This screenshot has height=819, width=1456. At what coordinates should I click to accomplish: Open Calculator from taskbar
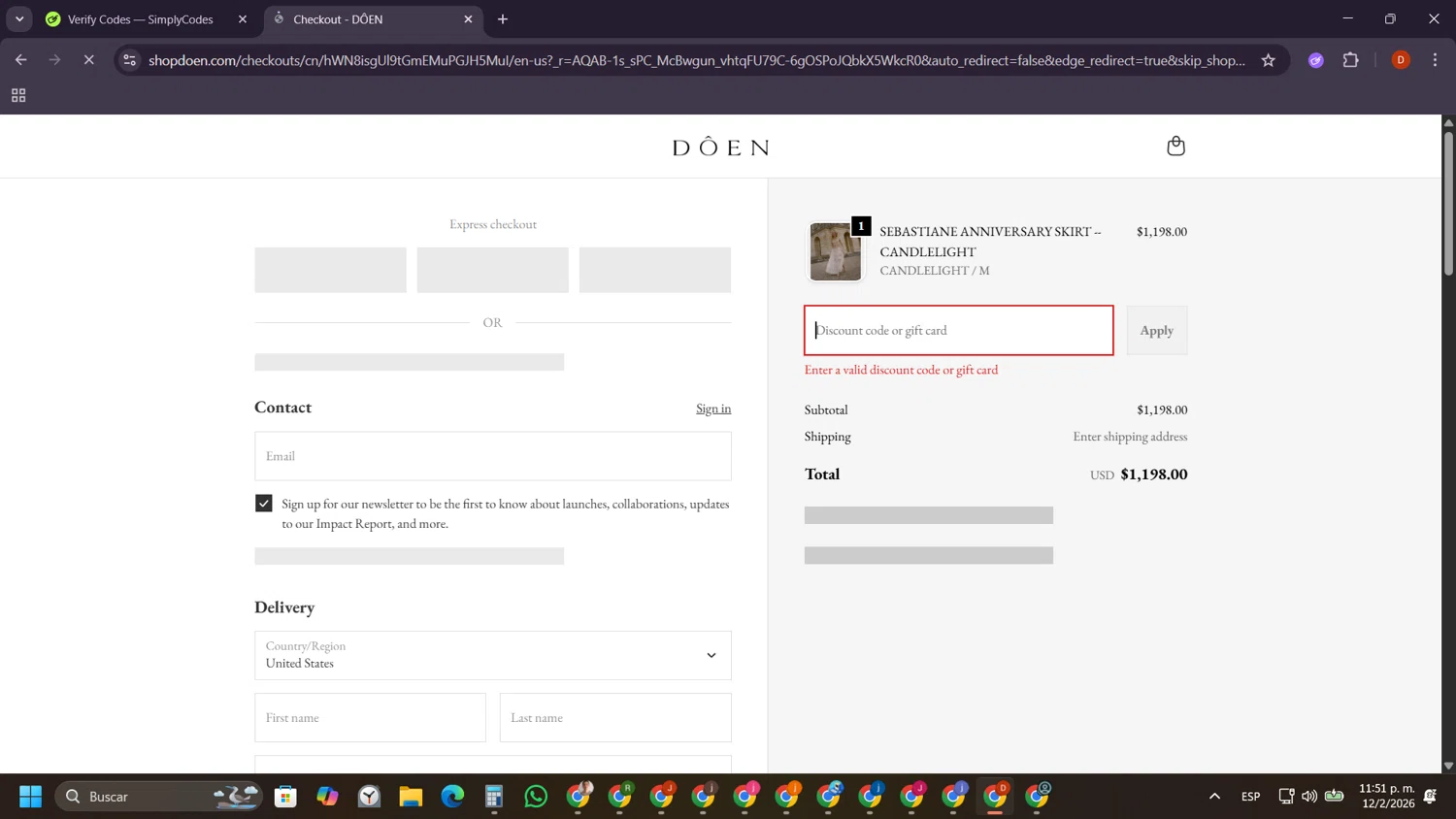(494, 797)
